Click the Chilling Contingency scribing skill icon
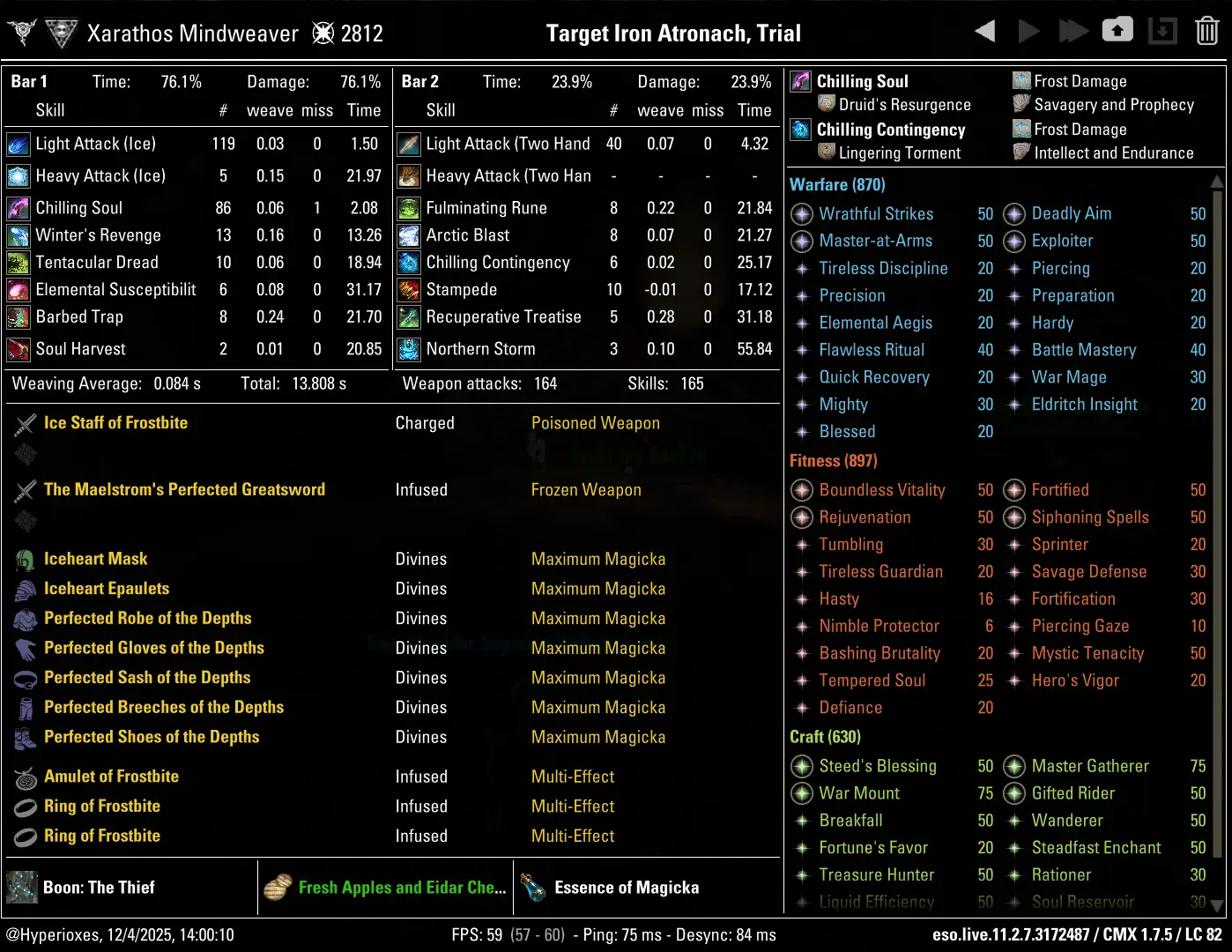Viewport: 1232px width, 952px height. [x=800, y=130]
